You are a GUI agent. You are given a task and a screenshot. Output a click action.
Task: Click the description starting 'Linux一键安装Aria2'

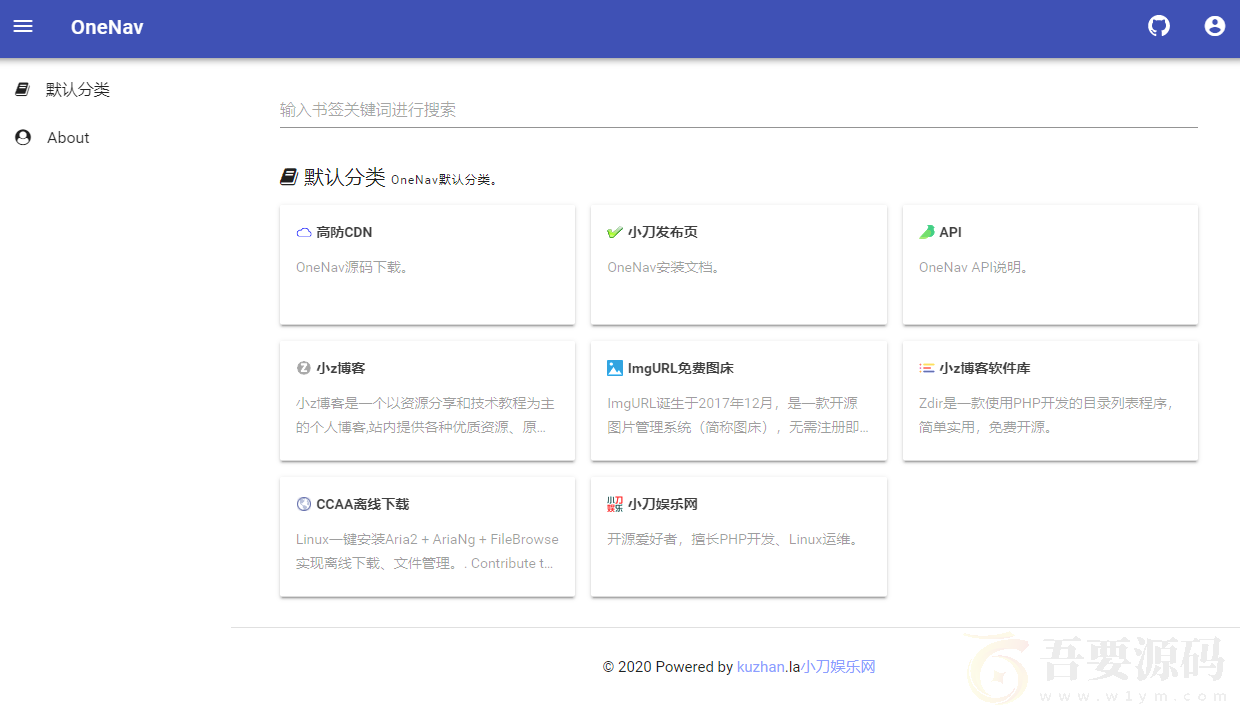click(x=427, y=551)
